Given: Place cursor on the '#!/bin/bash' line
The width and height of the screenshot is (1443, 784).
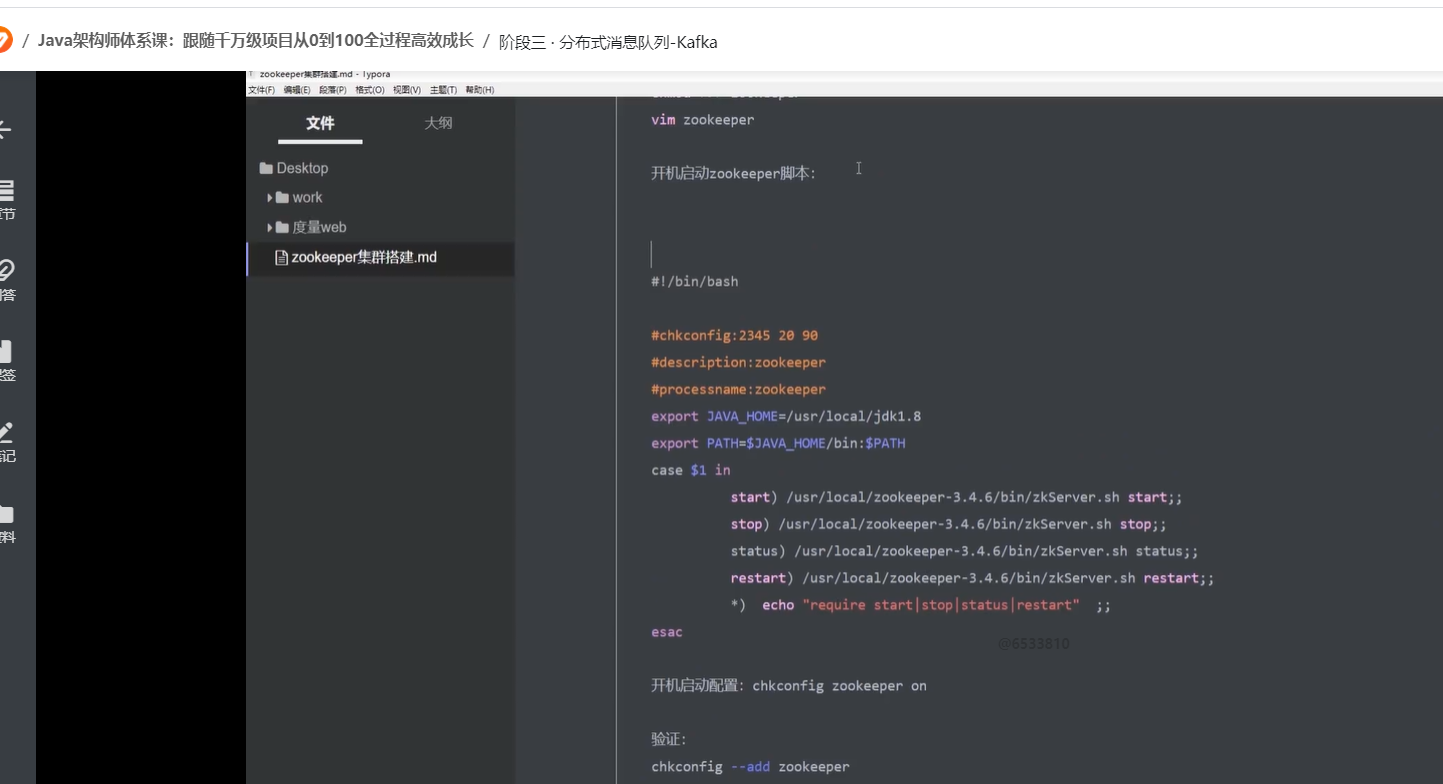Looking at the screenshot, I should pos(694,282).
